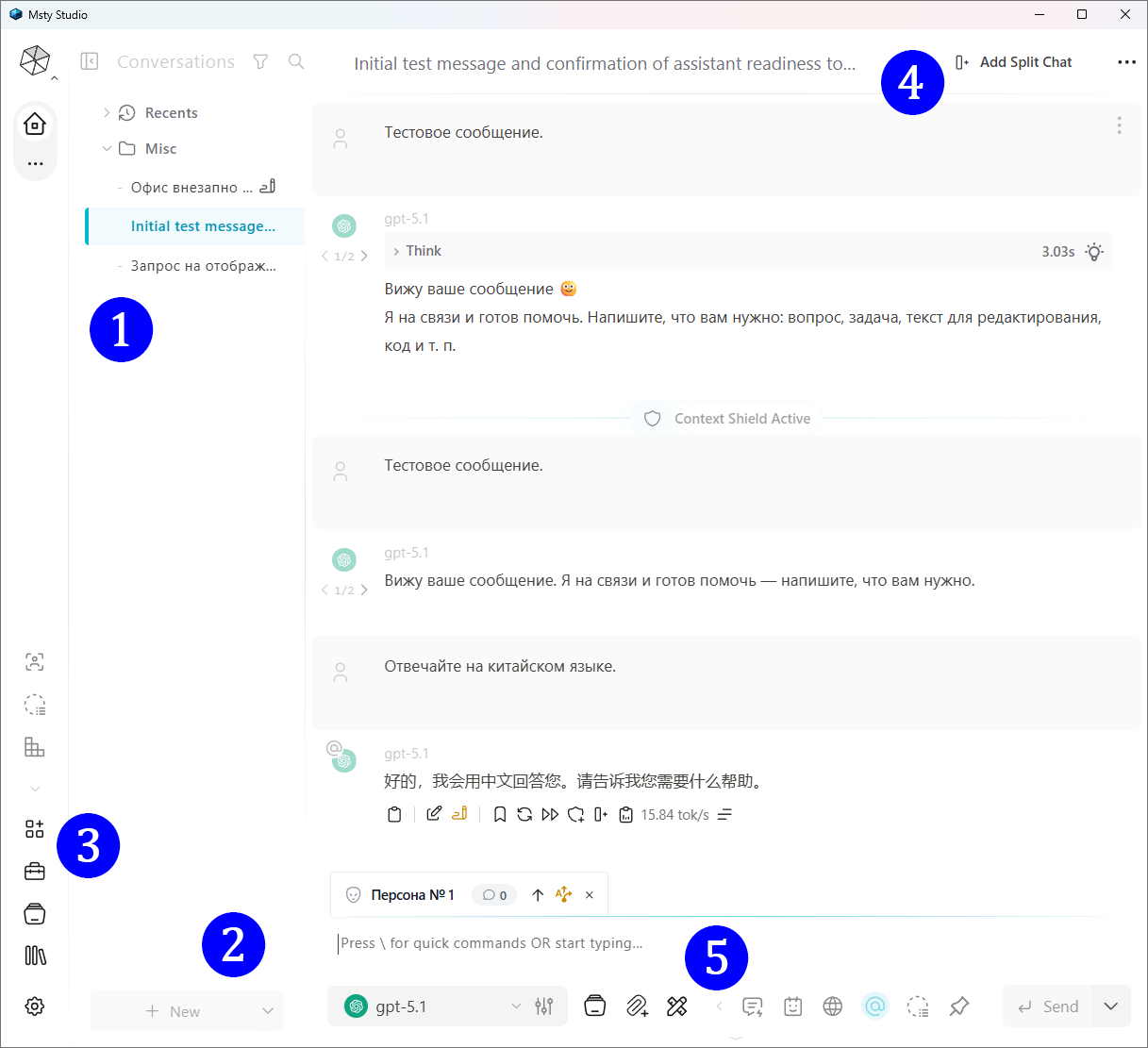1148x1048 pixels.
Task: Toggle web search with the globe icon
Action: (x=833, y=1006)
